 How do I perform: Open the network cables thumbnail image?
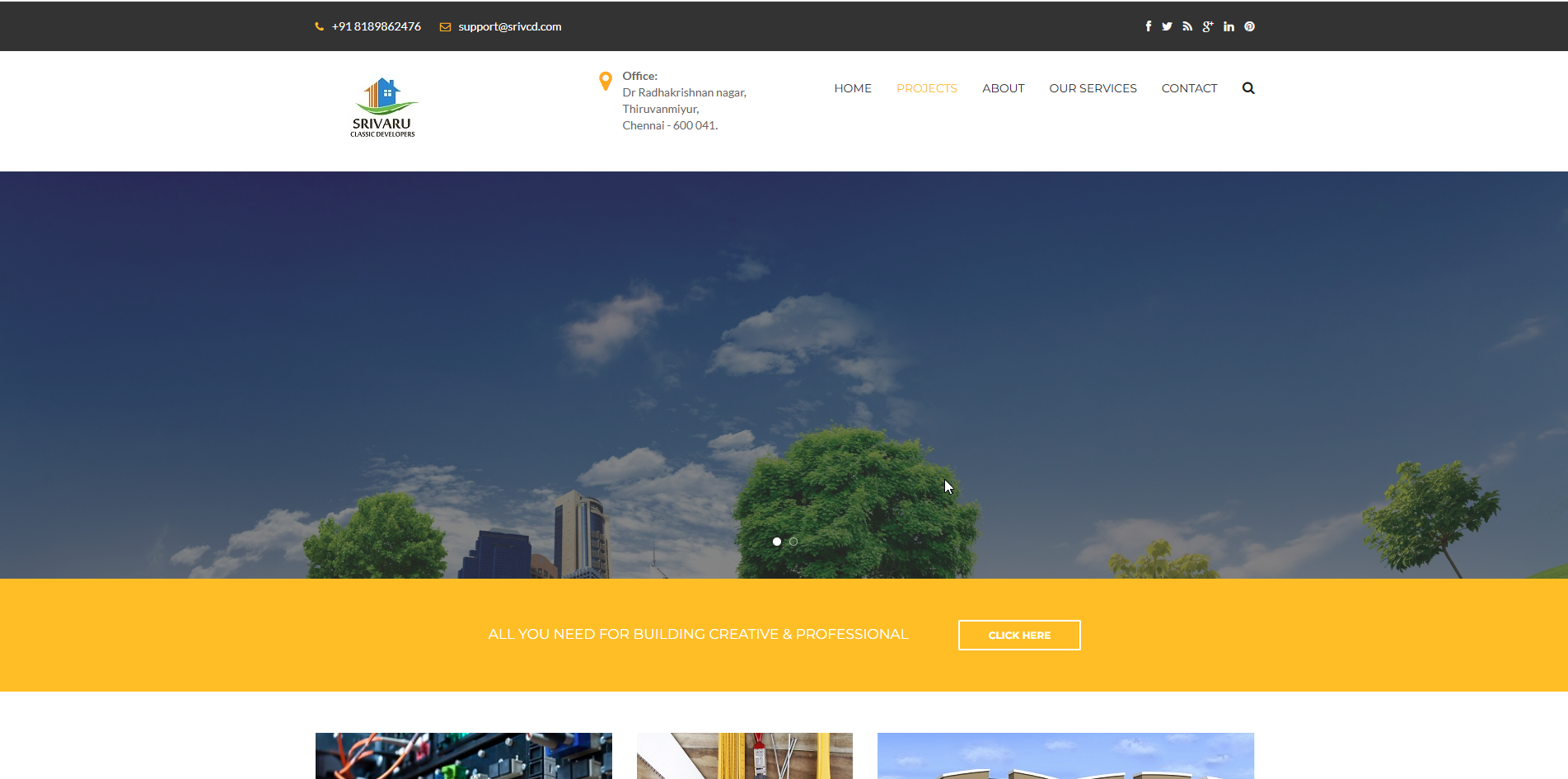point(463,756)
